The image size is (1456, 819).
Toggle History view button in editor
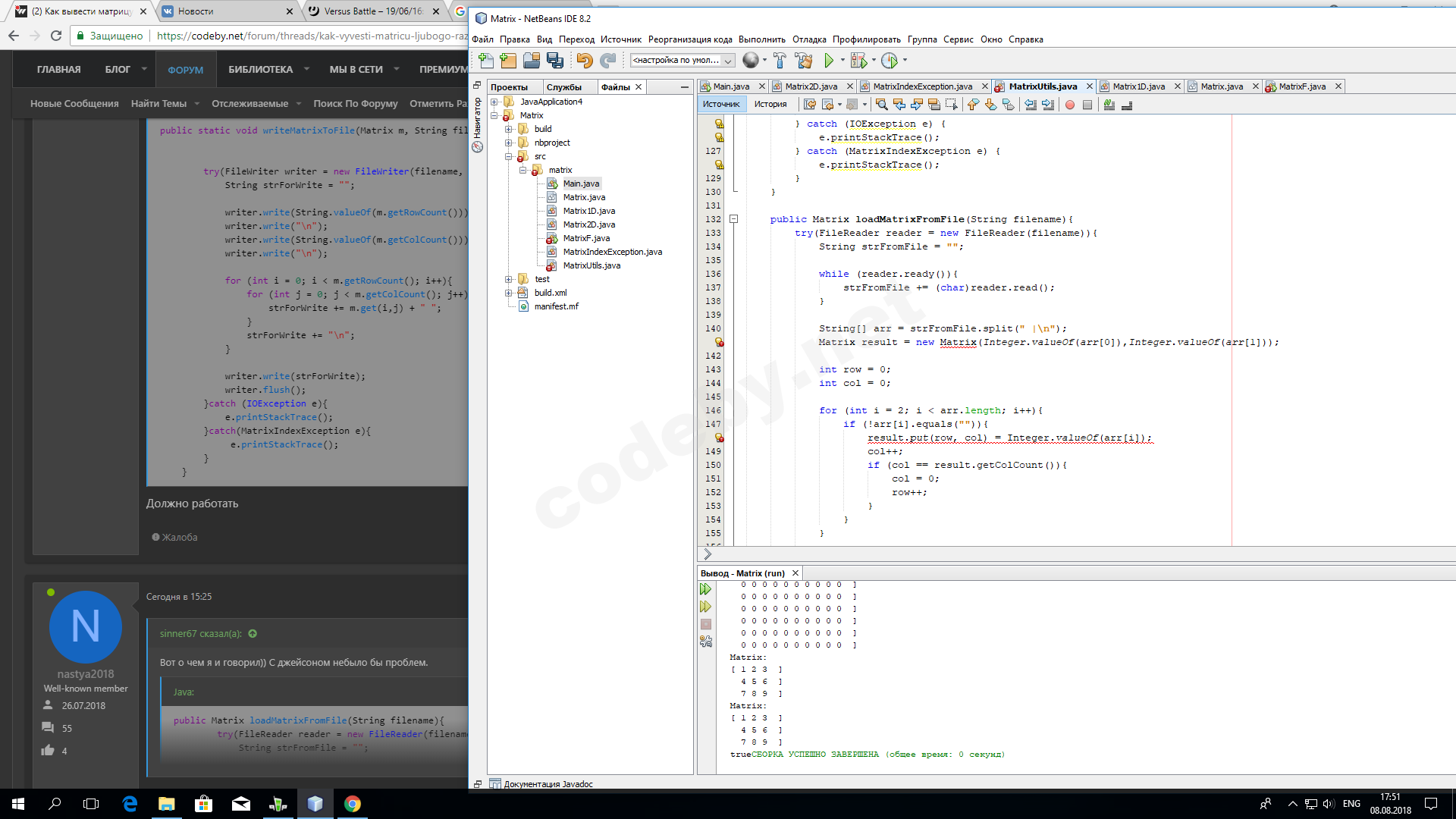[x=770, y=105]
